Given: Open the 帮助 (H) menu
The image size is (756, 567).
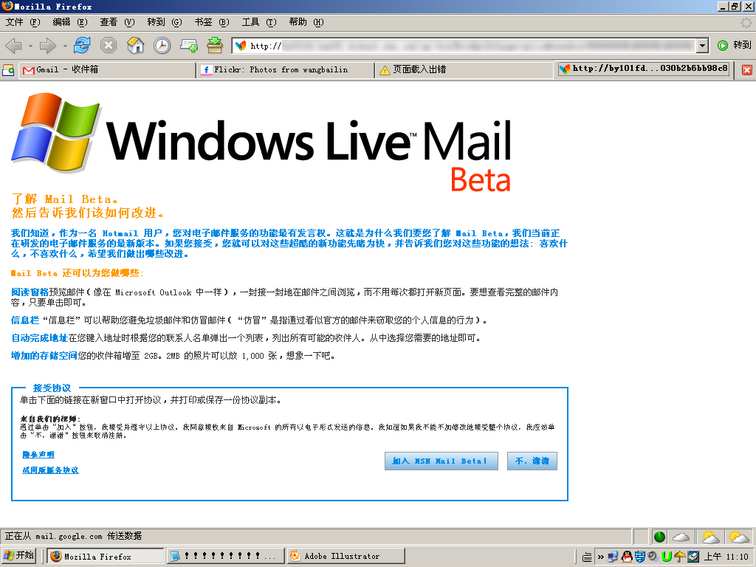Looking at the screenshot, I should (x=306, y=22).
